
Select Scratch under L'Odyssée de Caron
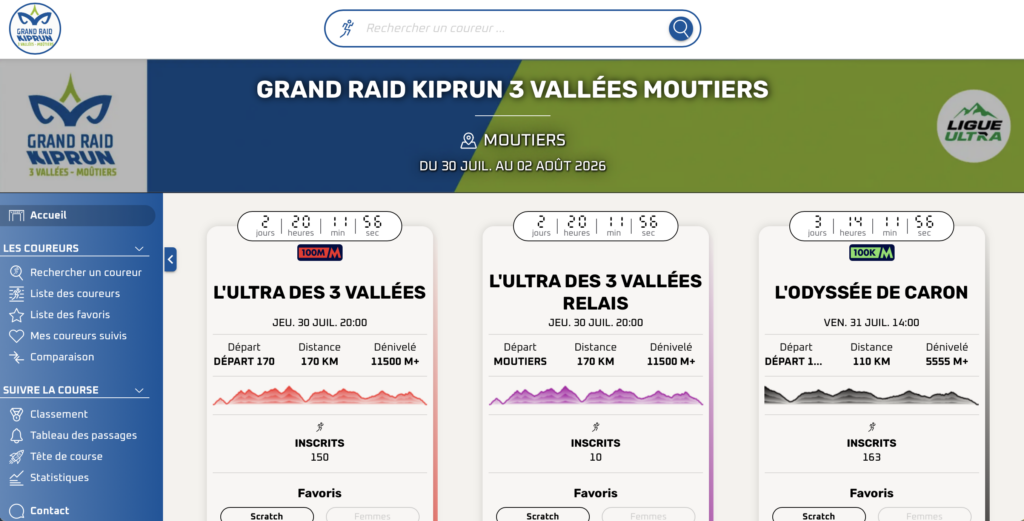pos(819,515)
